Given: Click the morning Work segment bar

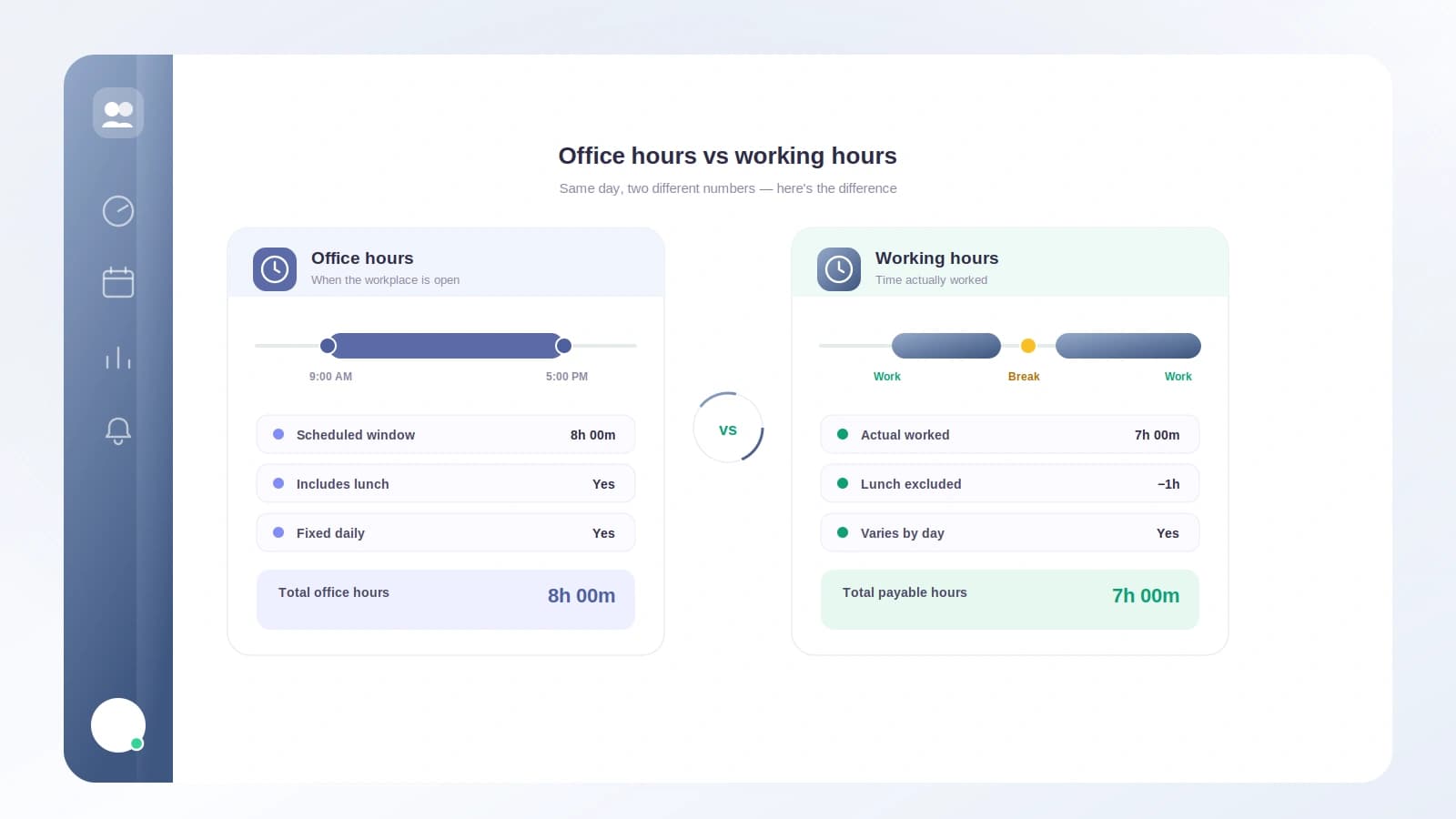Looking at the screenshot, I should (x=946, y=346).
